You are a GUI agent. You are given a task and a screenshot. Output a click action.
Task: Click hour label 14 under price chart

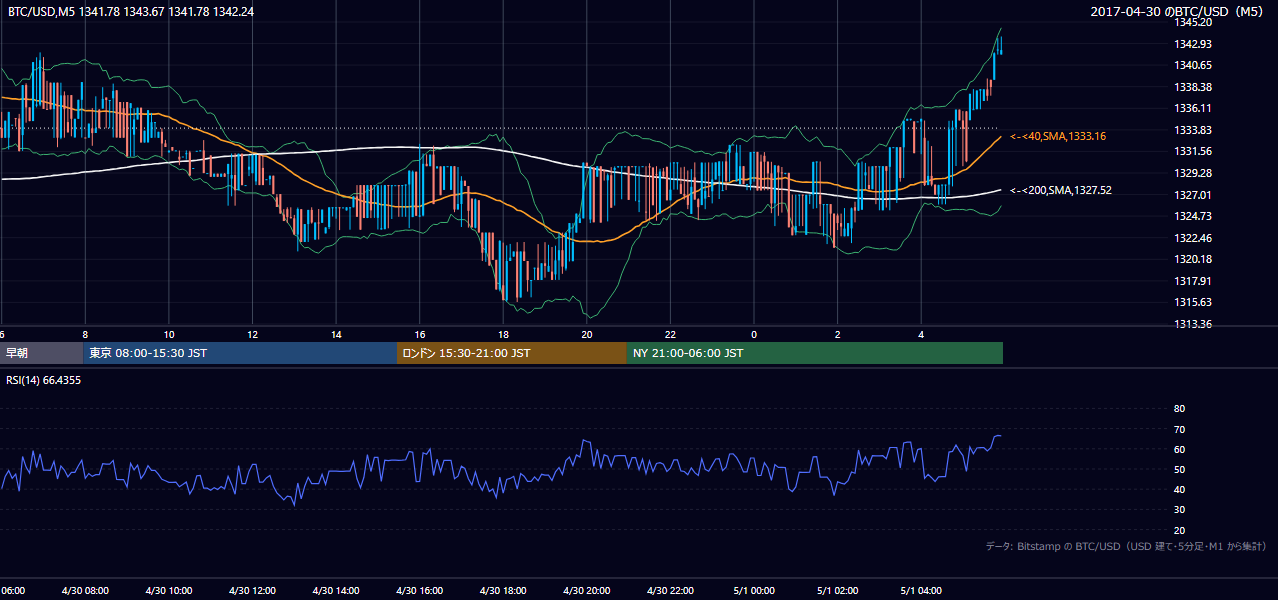click(337, 335)
